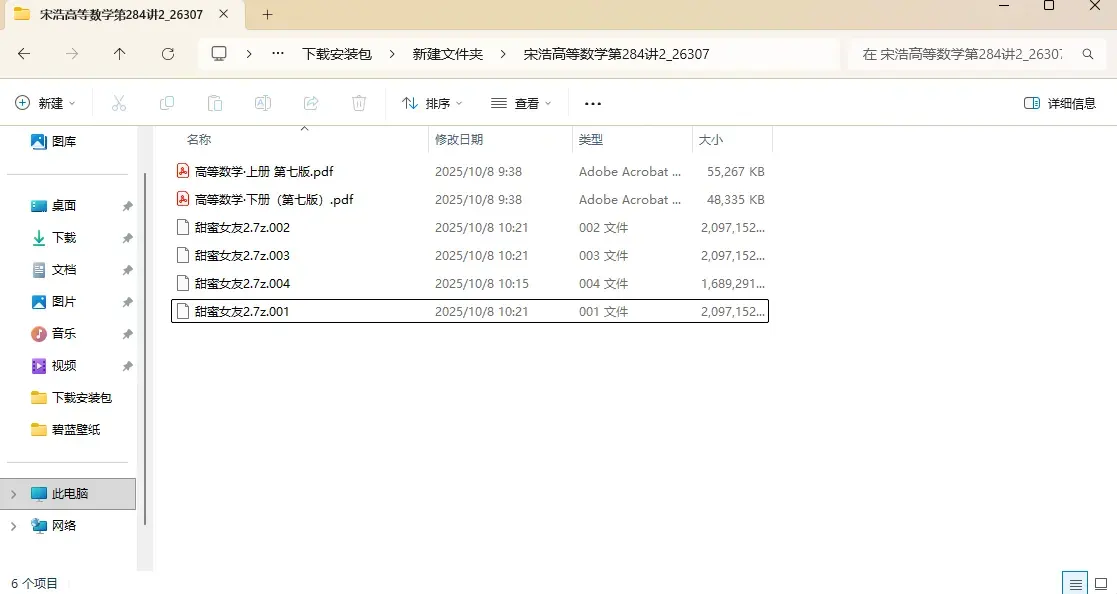Click the sidebar vertical scrollbar

[145, 349]
